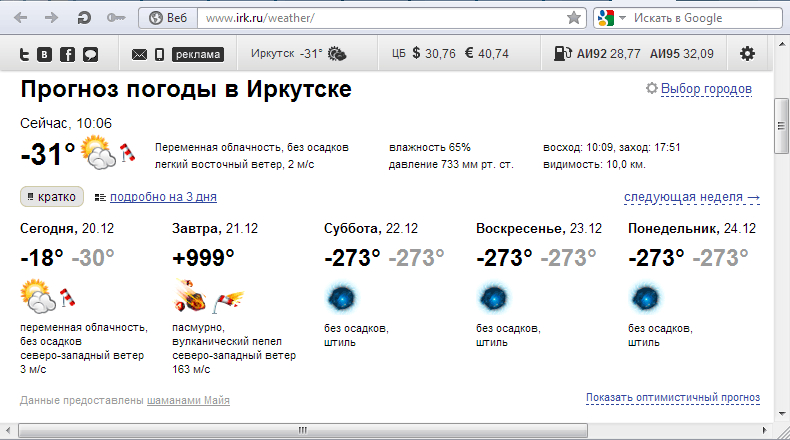790x440 pixels.
Task: Open search engine dropdown next to Google icon
Action: [622, 18]
